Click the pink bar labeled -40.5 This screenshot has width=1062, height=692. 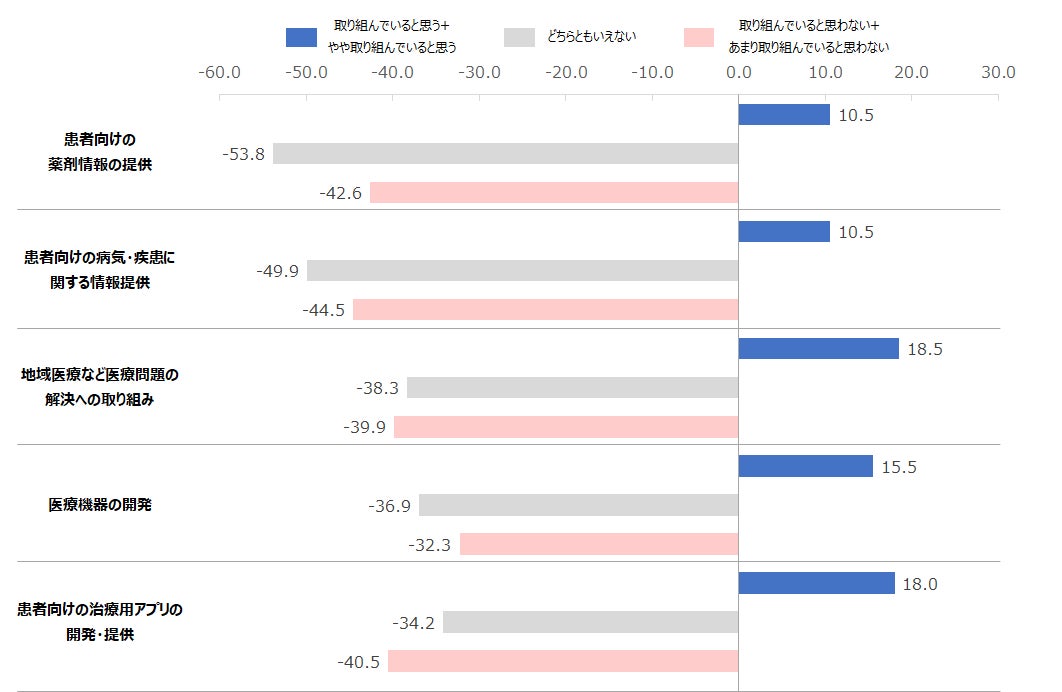click(x=563, y=661)
